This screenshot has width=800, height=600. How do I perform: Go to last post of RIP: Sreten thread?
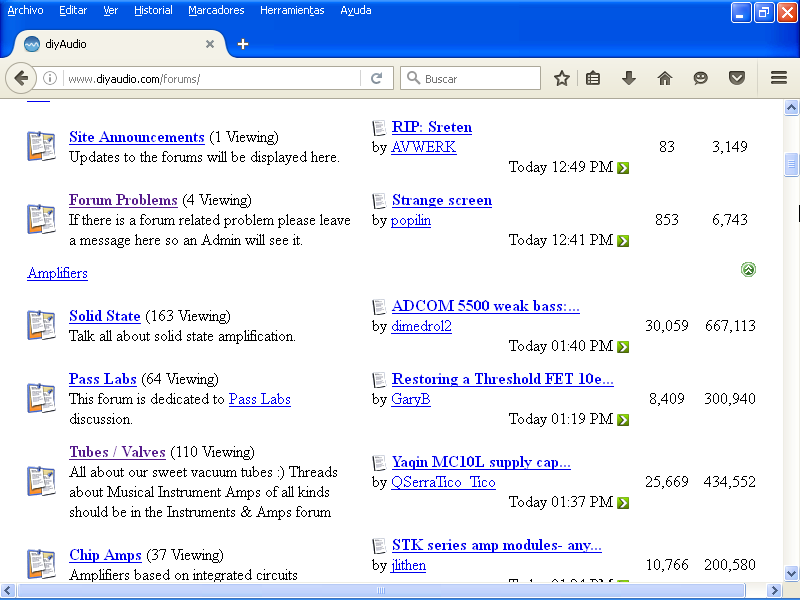pyautogui.click(x=623, y=168)
